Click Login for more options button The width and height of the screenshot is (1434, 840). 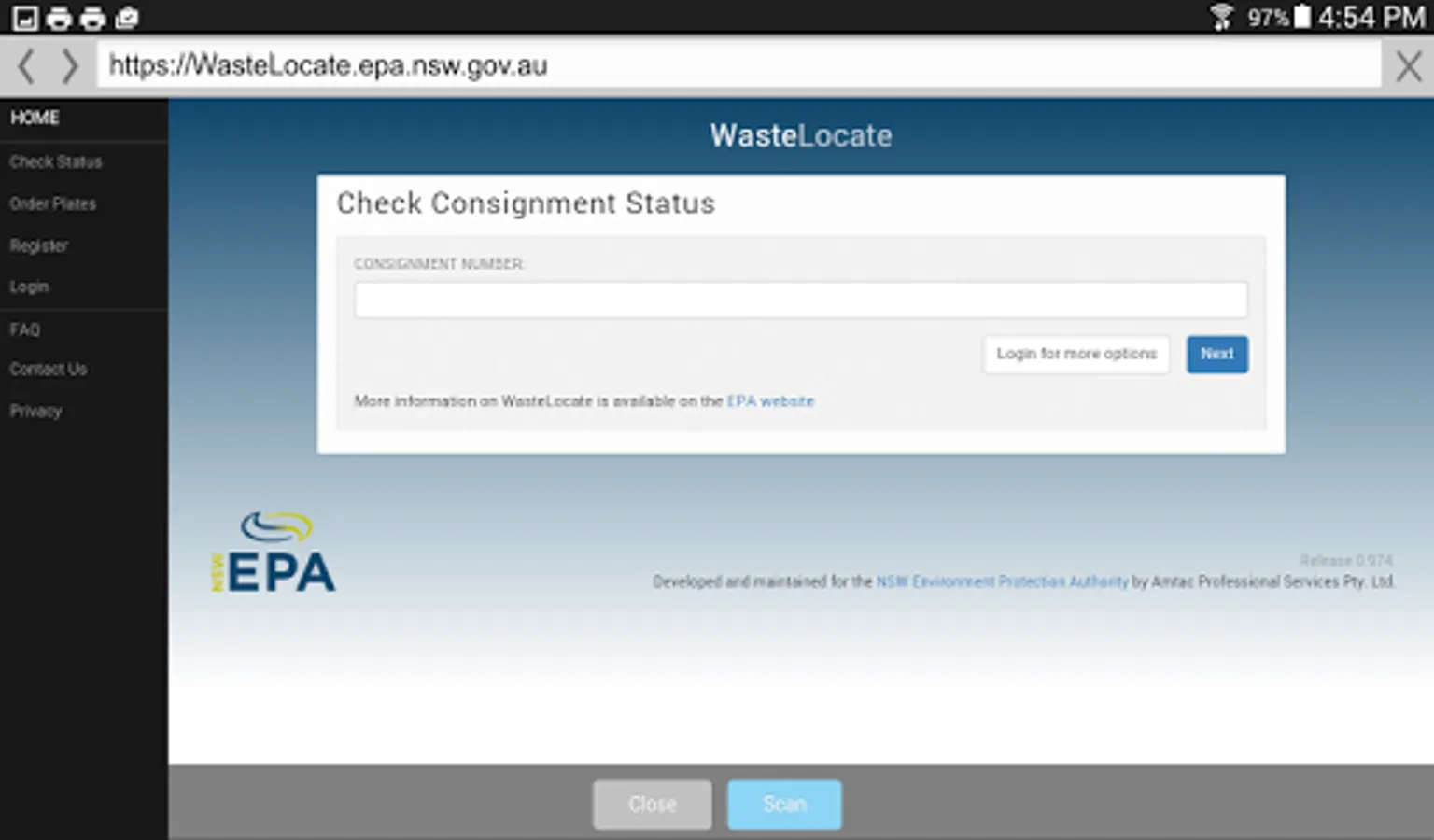[x=1075, y=354]
